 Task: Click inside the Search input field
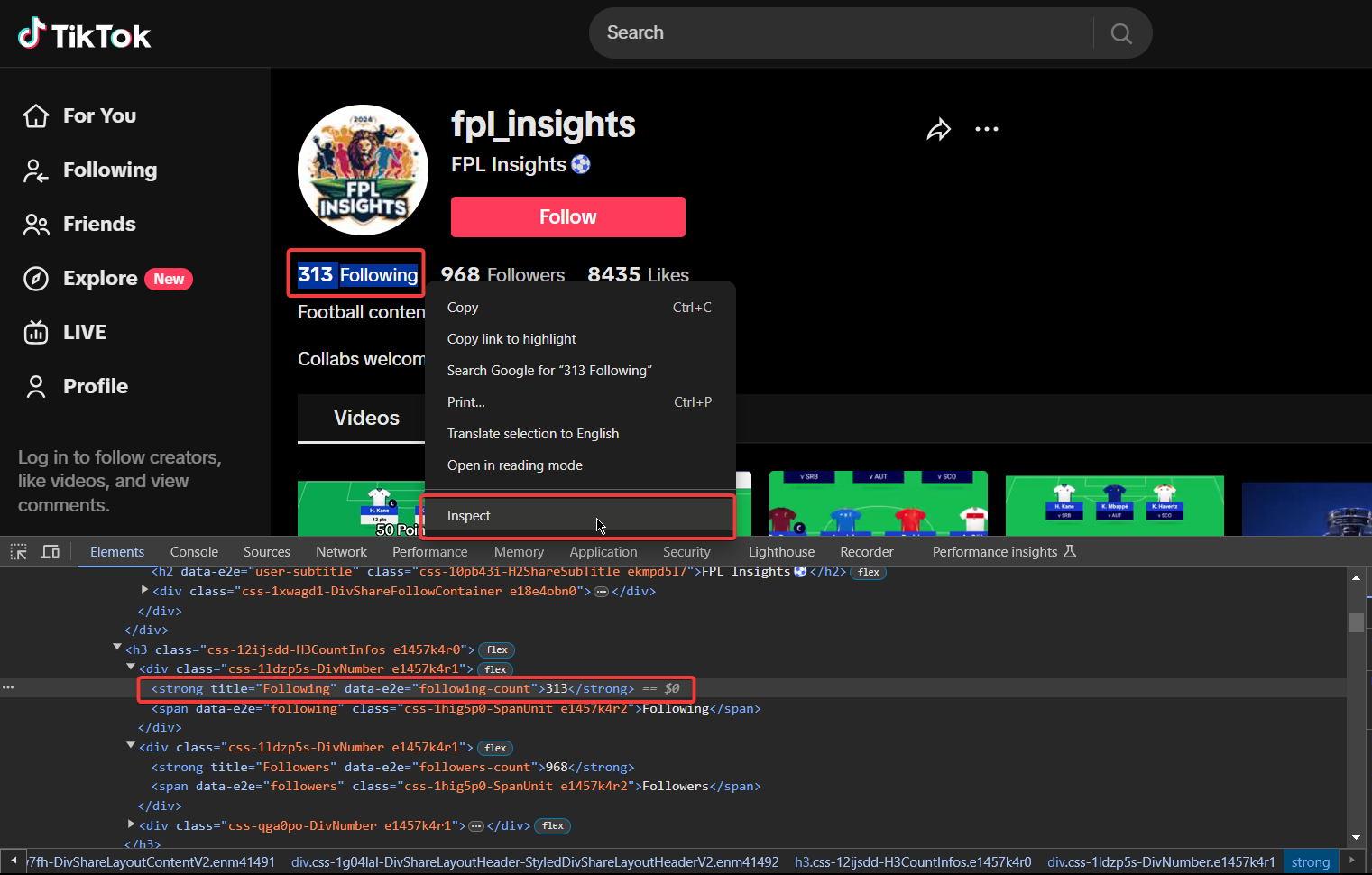coord(812,32)
